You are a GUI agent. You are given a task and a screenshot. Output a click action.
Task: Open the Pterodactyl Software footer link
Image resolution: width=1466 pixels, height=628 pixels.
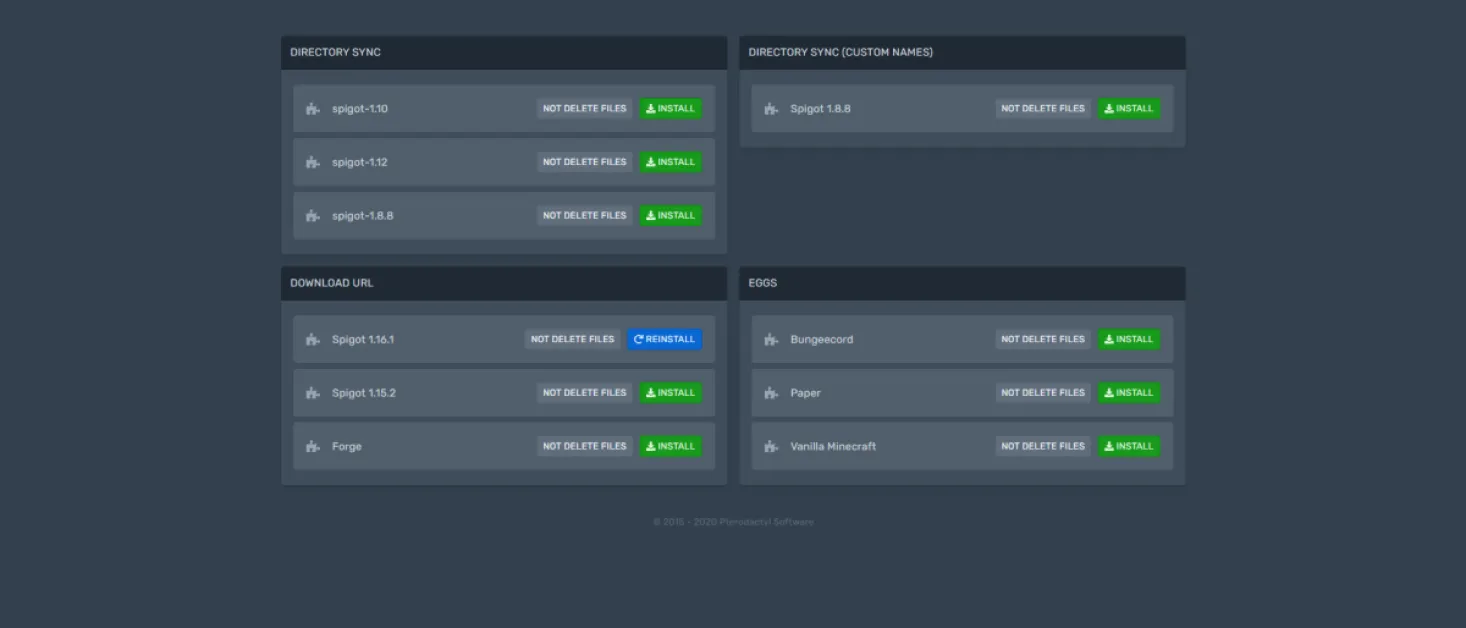click(x=767, y=522)
